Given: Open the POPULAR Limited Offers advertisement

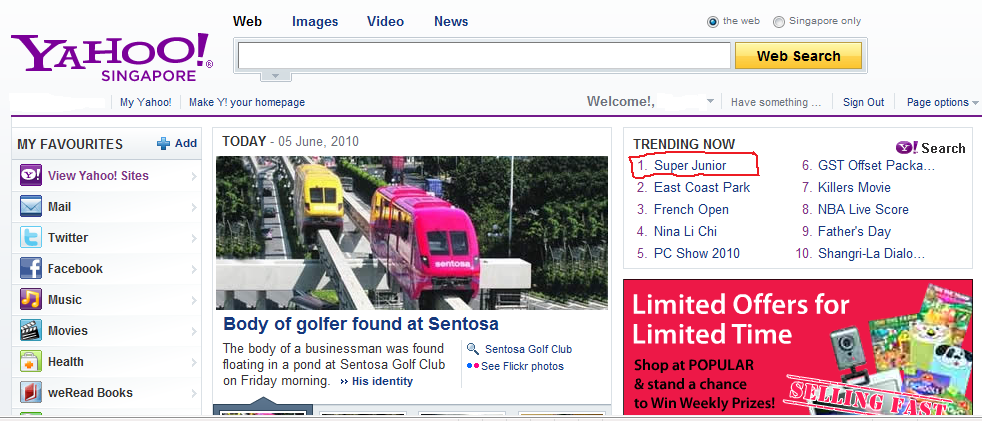Looking at the screenshot, I should point(798,346).
